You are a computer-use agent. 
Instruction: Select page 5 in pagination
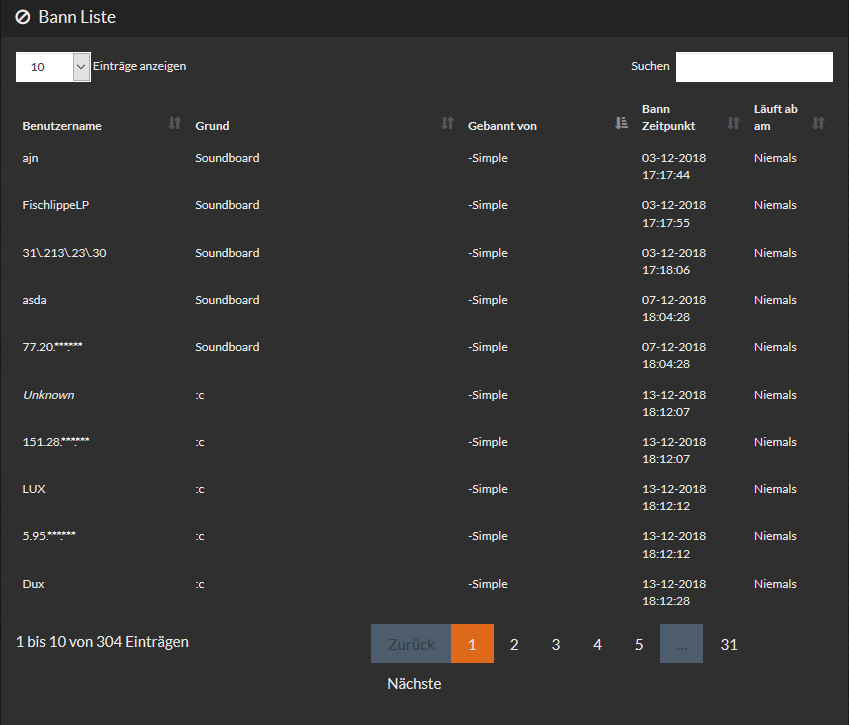point(639,644)
